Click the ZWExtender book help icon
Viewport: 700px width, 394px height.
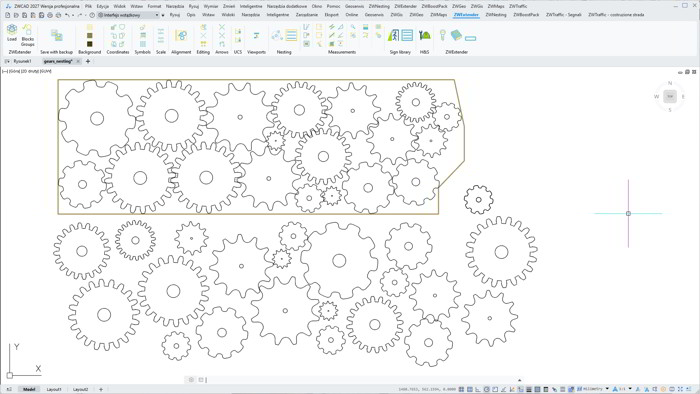pyautogui.click(x=456, y=35)
